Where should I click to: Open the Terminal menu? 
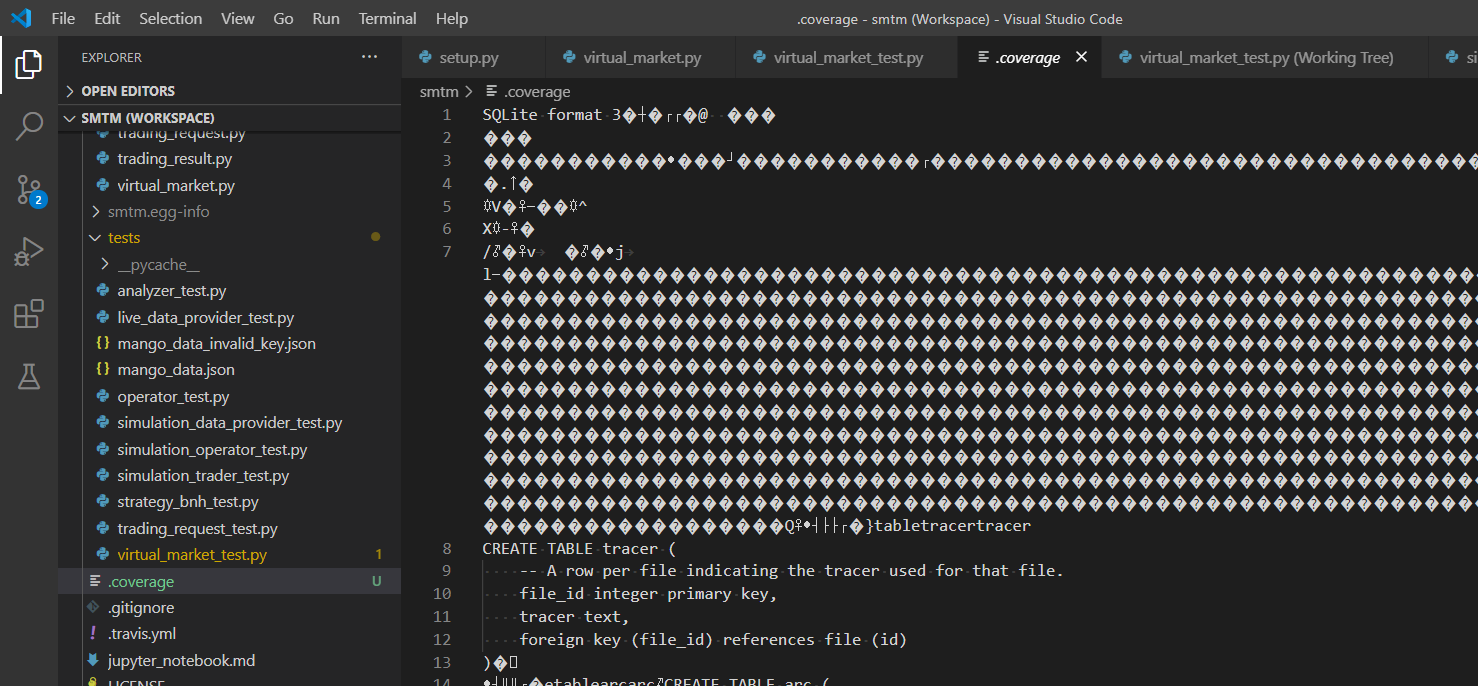pos(388,18)
